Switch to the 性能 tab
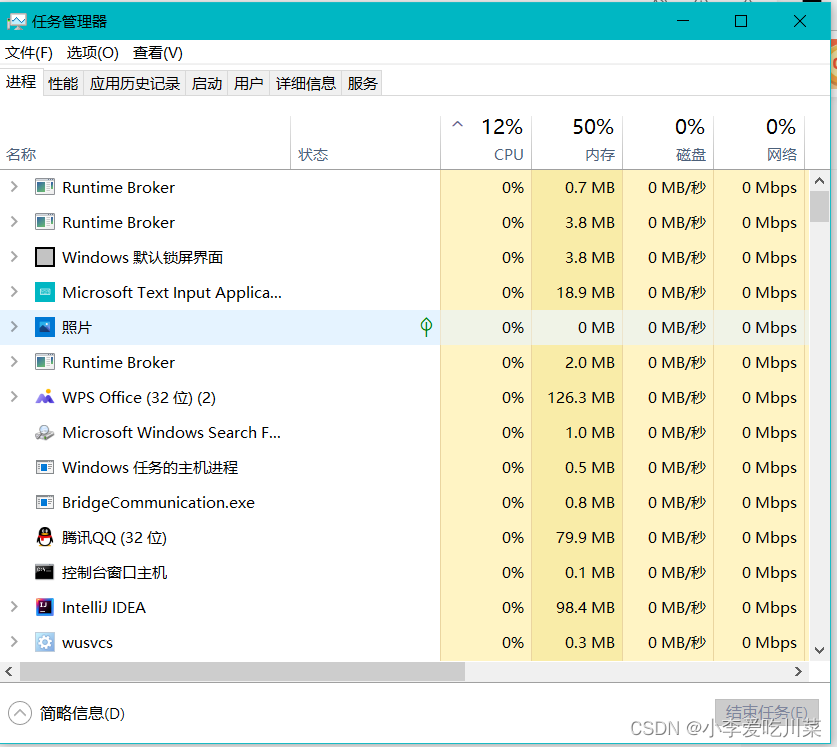 (x=63, y=83)
